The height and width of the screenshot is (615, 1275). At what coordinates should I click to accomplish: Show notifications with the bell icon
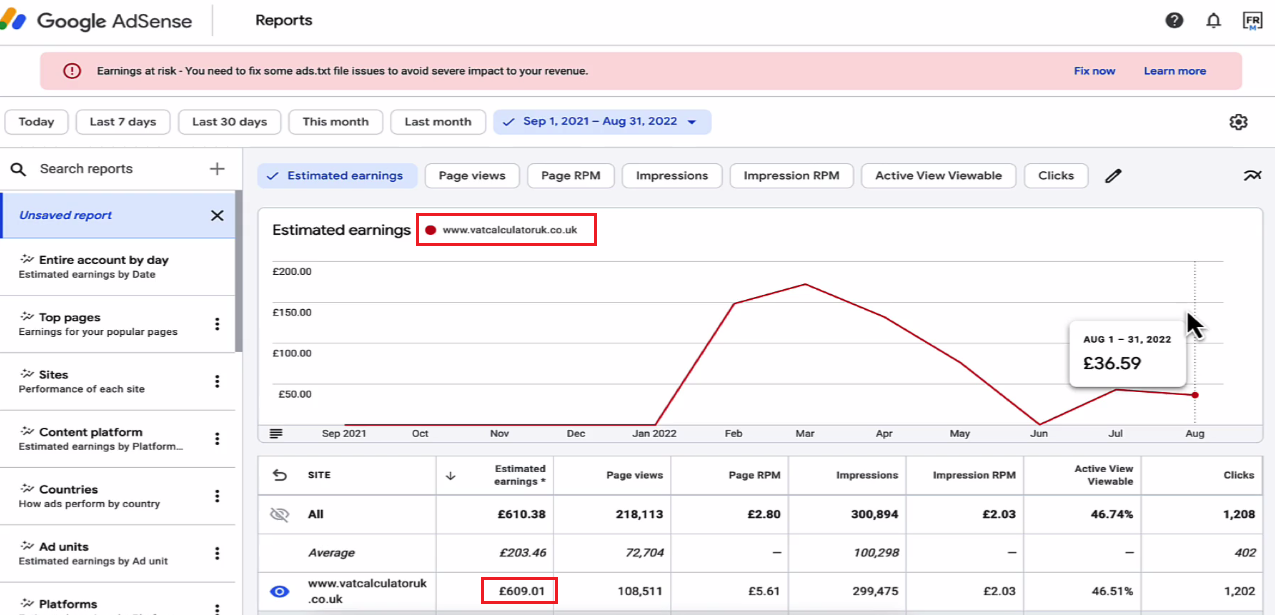coord(1213,21)
